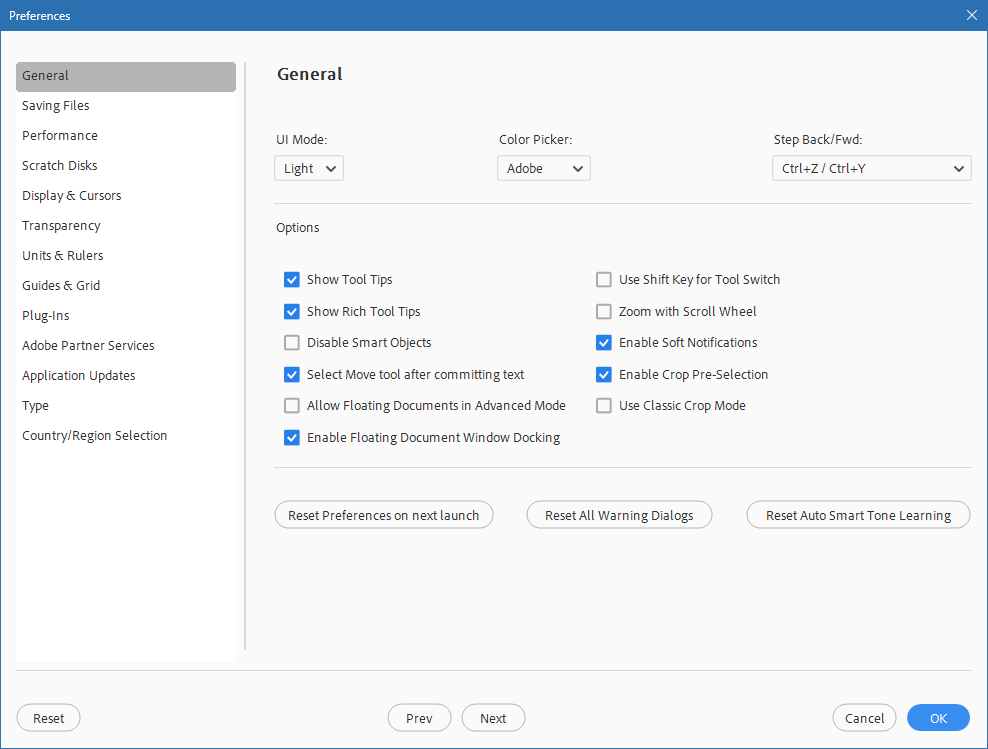Open Display & Cursors preferences
The height and width of the screenshot is (749, 988).
tap(126, 195)
